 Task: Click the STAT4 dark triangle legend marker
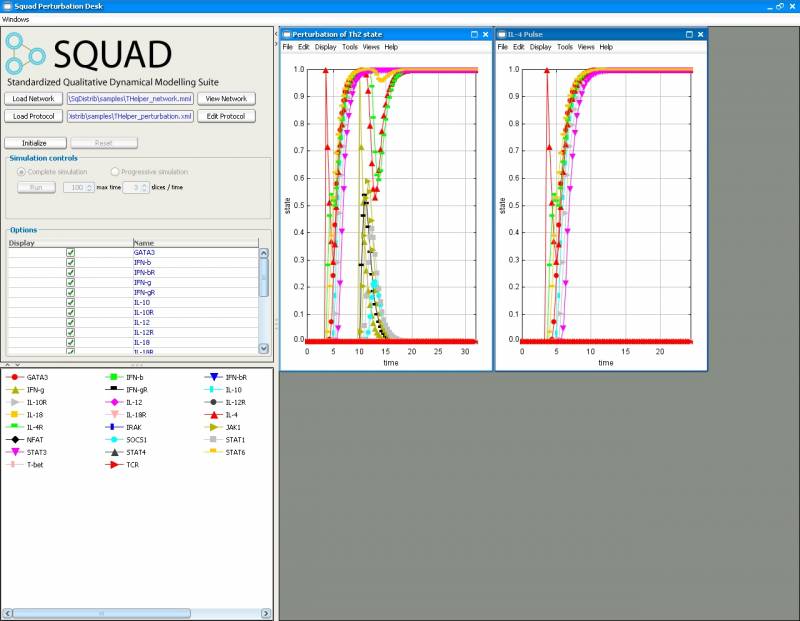pyautogui.click(x=114, y=452)
